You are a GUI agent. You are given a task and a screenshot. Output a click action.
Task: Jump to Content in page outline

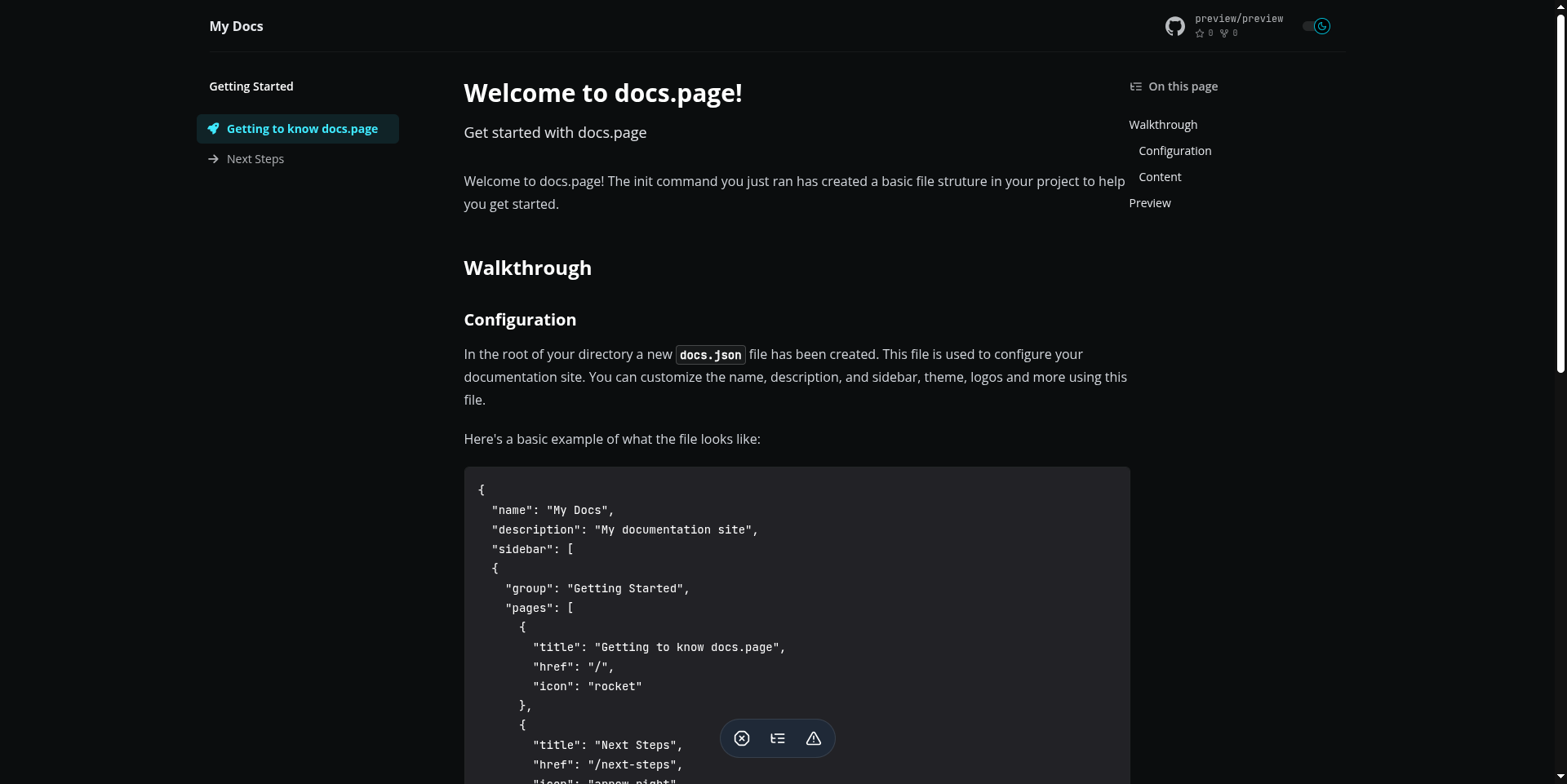point(1160,177)
